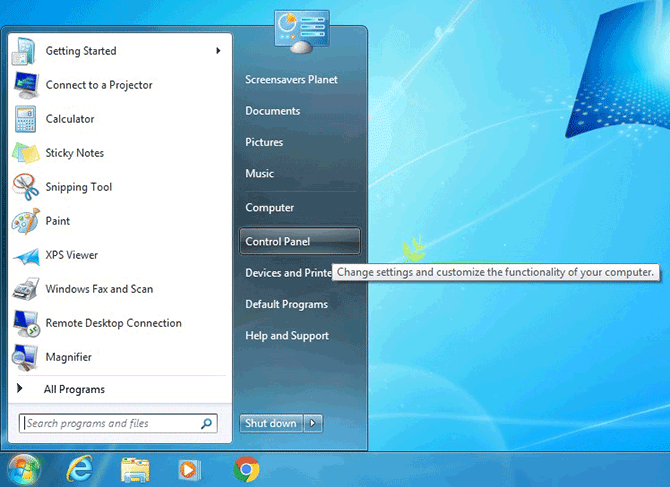Click the Snipping Tool text label

coord(79,187)
